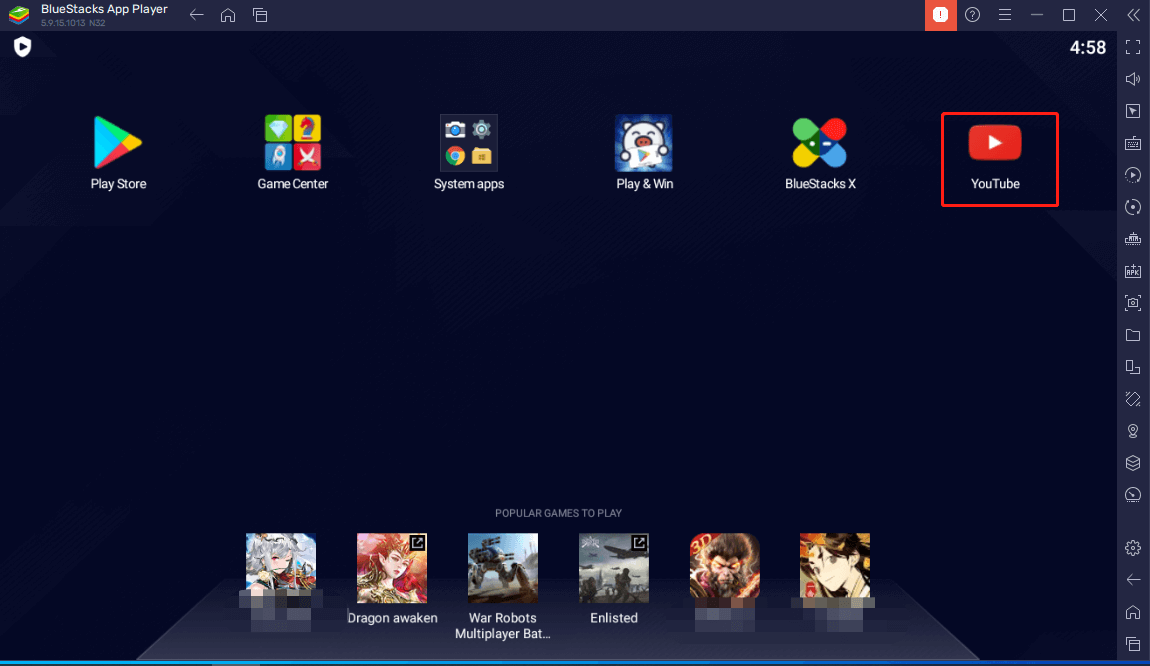Image resolution: width=1150 pixels, height=666 pixels.
Task: Click the shield play icon at top left
Action: (23, 47)
